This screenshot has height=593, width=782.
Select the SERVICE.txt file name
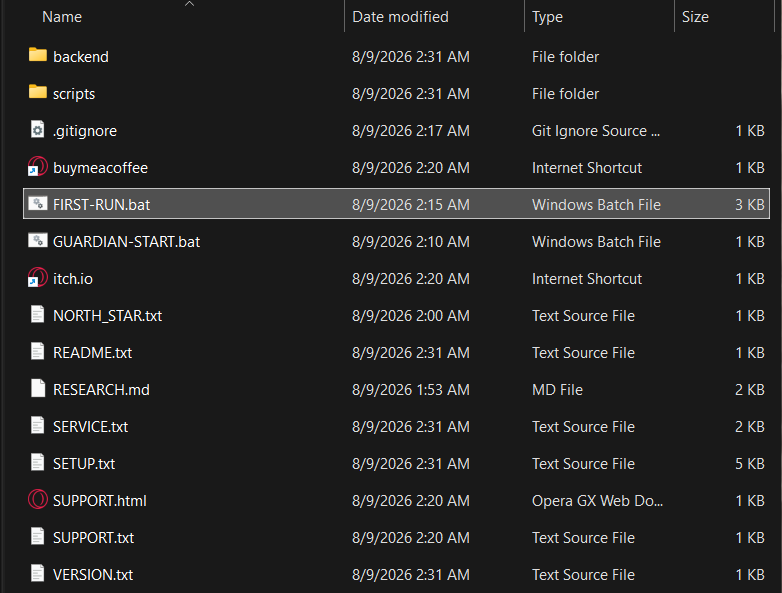[90, 426]
